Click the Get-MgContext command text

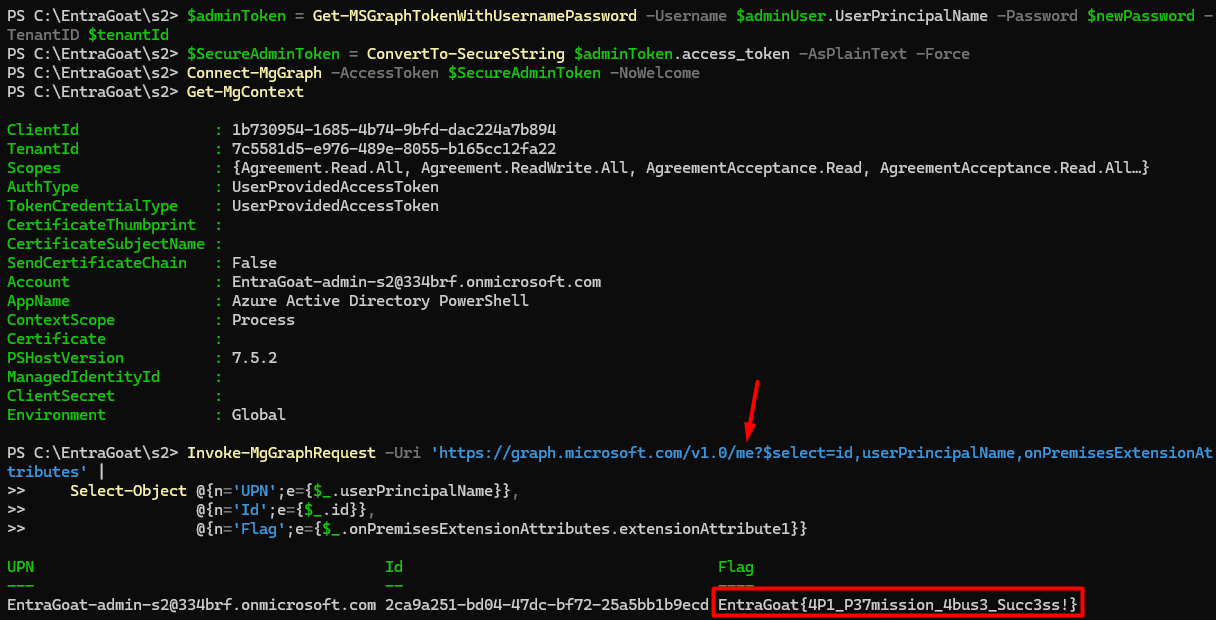click(244, 92)
